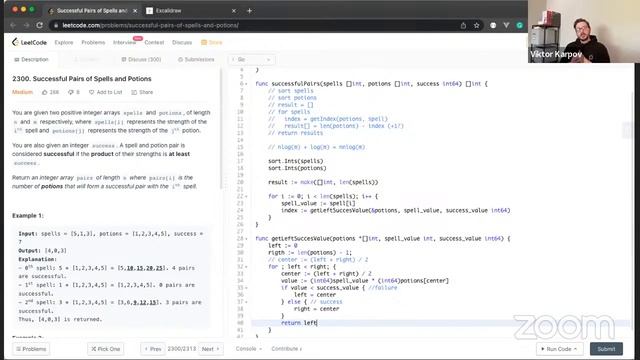The width and height of the screenshot is (640, 360).
Task: Click the LeetCode logo
Action: [x=29, y=42]
